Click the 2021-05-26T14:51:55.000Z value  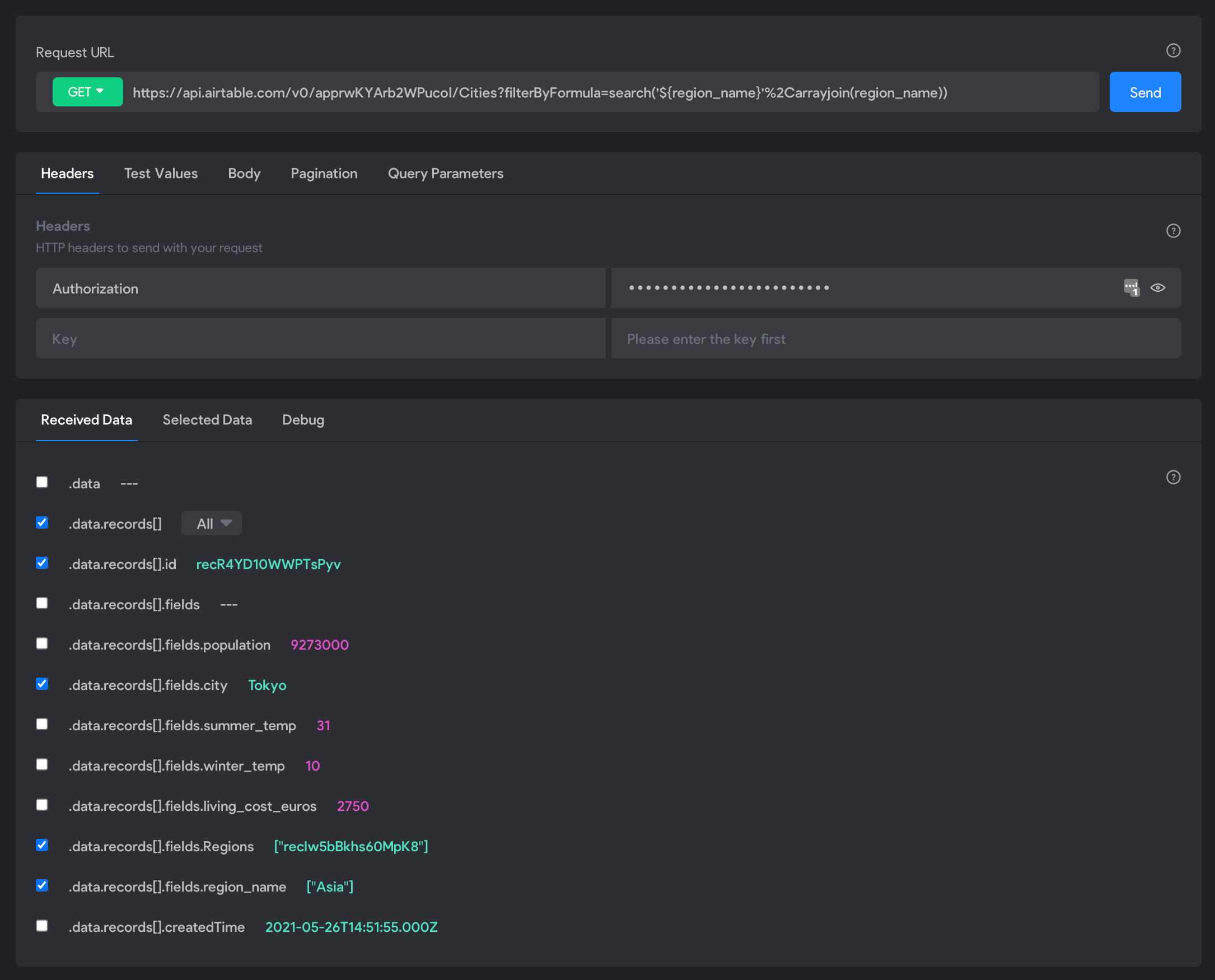[351, 927]
